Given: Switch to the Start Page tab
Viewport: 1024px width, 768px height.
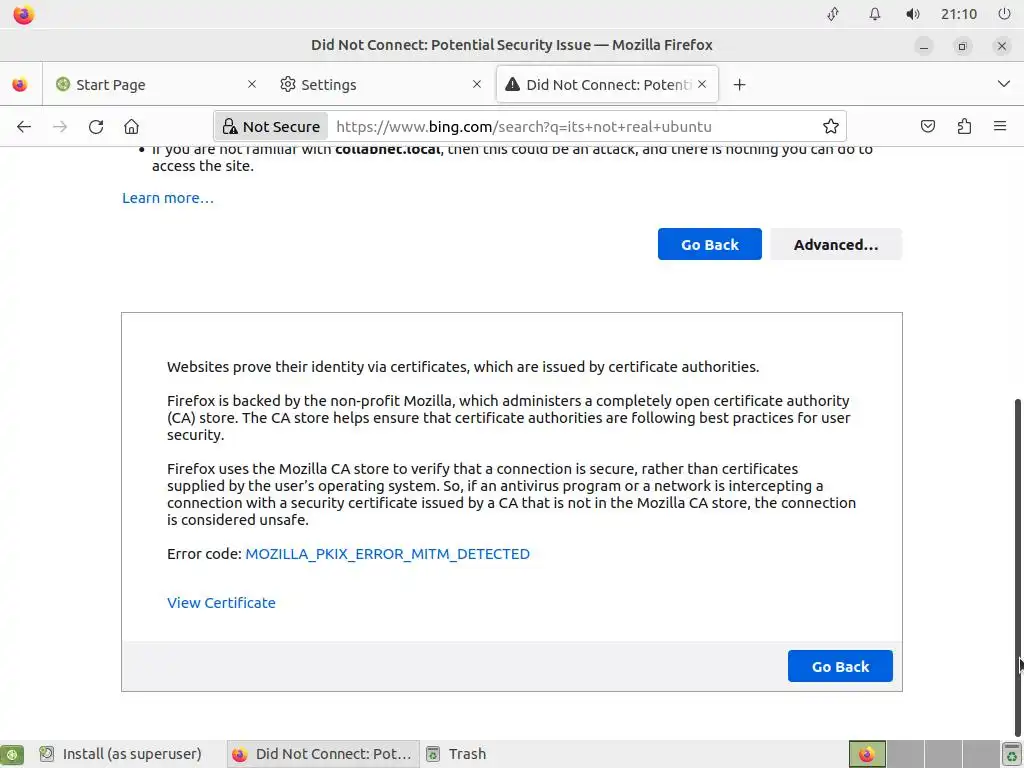Looking at the screenshot, I should point(155,85).
